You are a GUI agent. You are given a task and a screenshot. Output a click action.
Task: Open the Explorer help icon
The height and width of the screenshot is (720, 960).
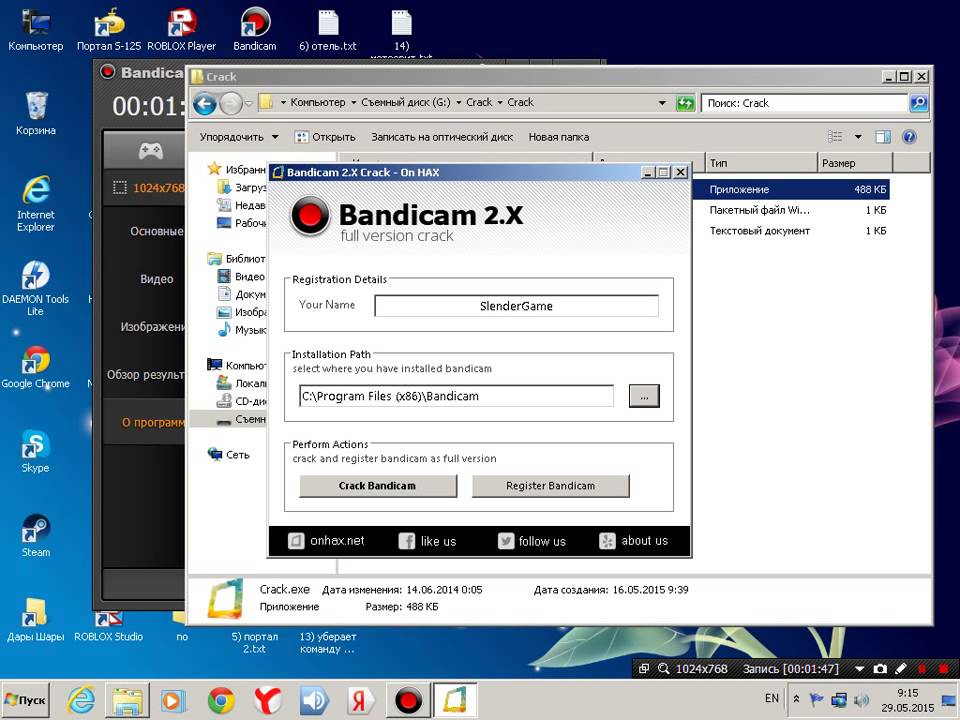point(909,137)
